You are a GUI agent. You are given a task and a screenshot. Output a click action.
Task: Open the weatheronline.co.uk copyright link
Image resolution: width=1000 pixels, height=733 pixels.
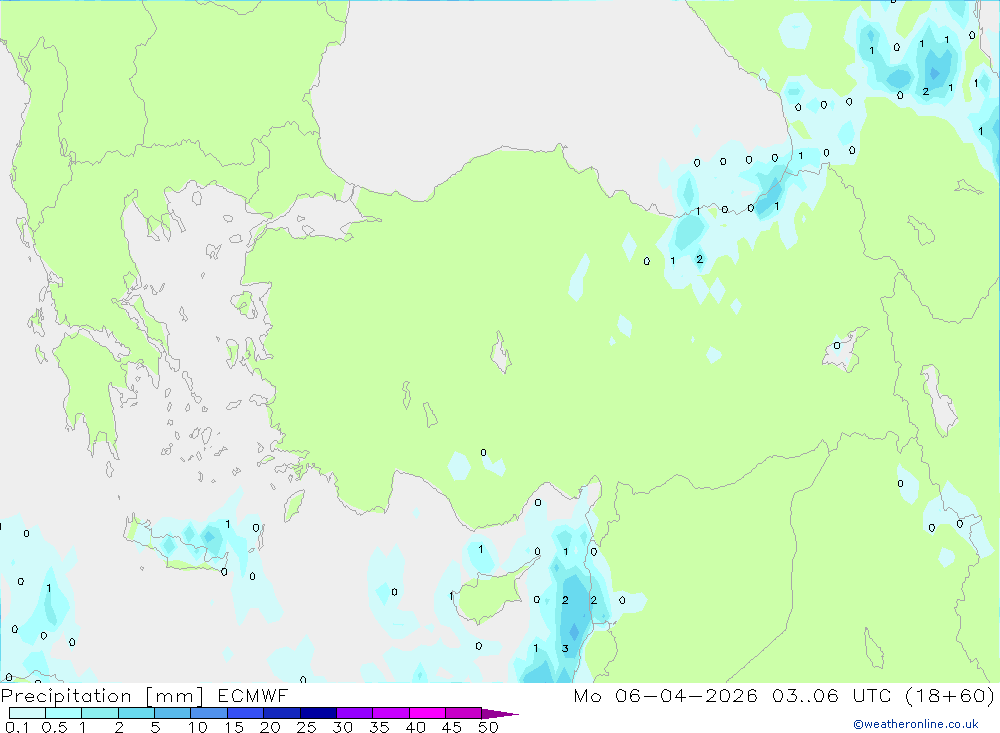pos(916,724)
